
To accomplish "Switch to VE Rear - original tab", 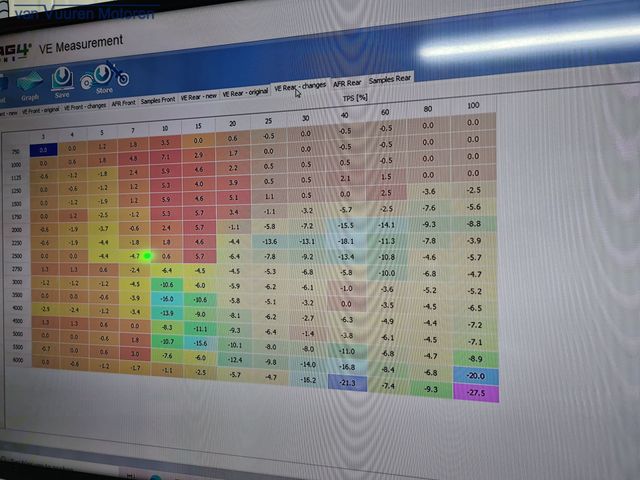I will [245, 93].
